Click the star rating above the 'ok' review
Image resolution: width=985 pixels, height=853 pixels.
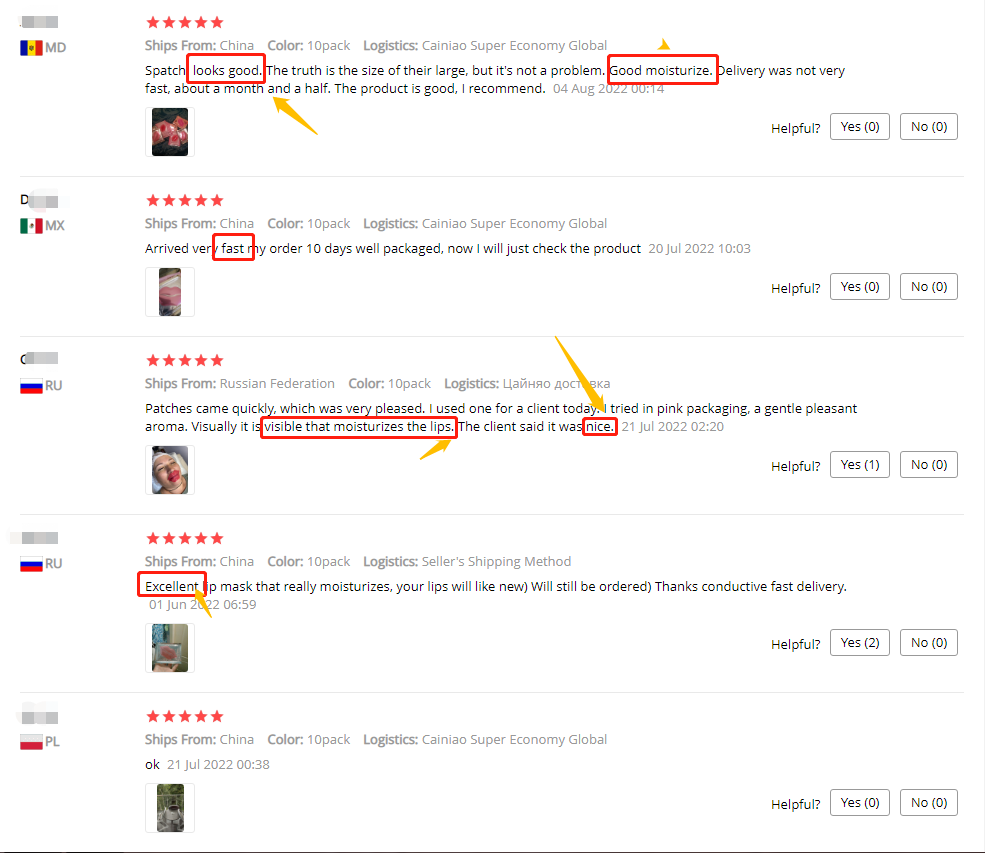click(185, 716)
